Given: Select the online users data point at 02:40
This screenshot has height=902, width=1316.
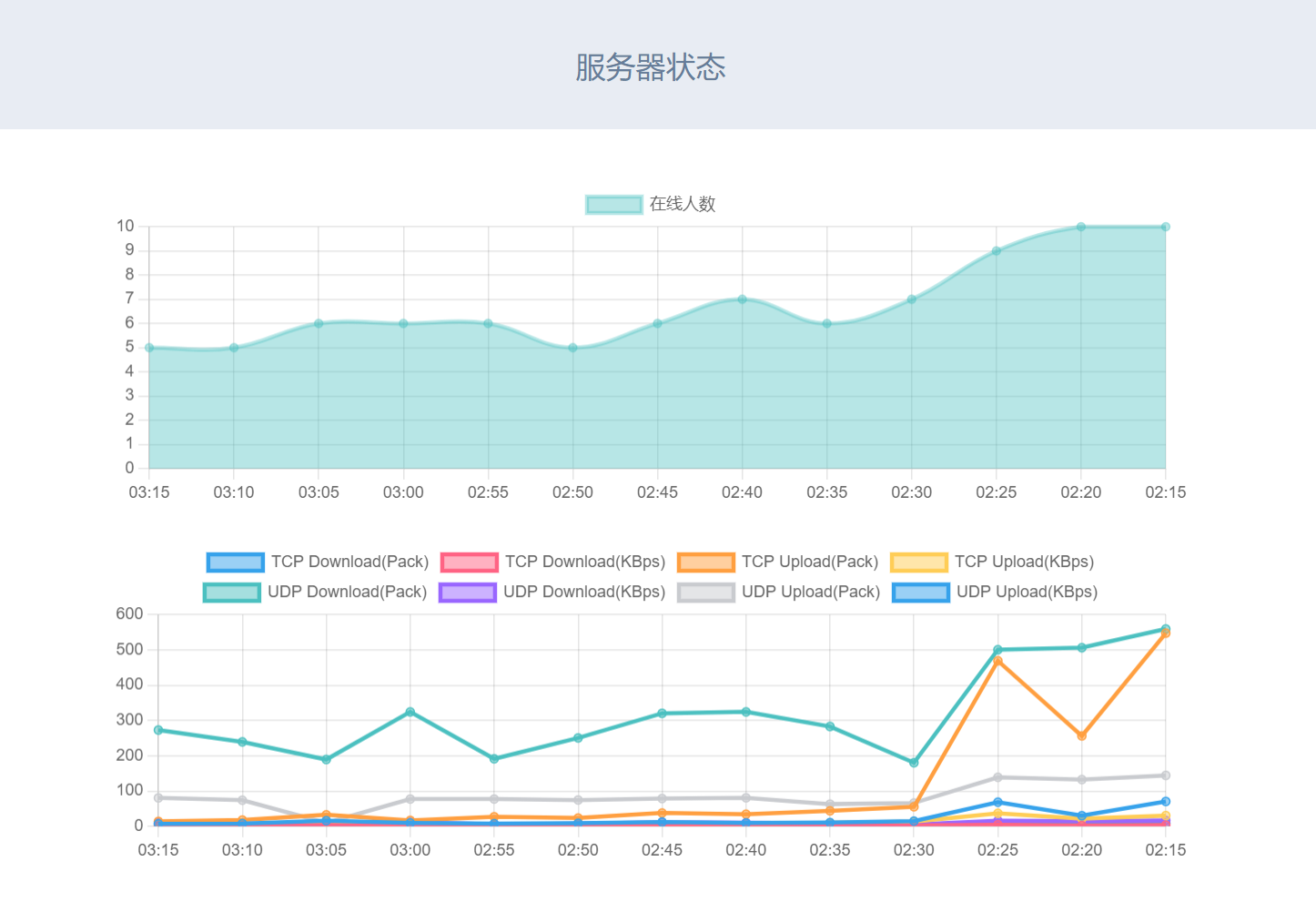Looking at the screenshot, I should [742, 299].
